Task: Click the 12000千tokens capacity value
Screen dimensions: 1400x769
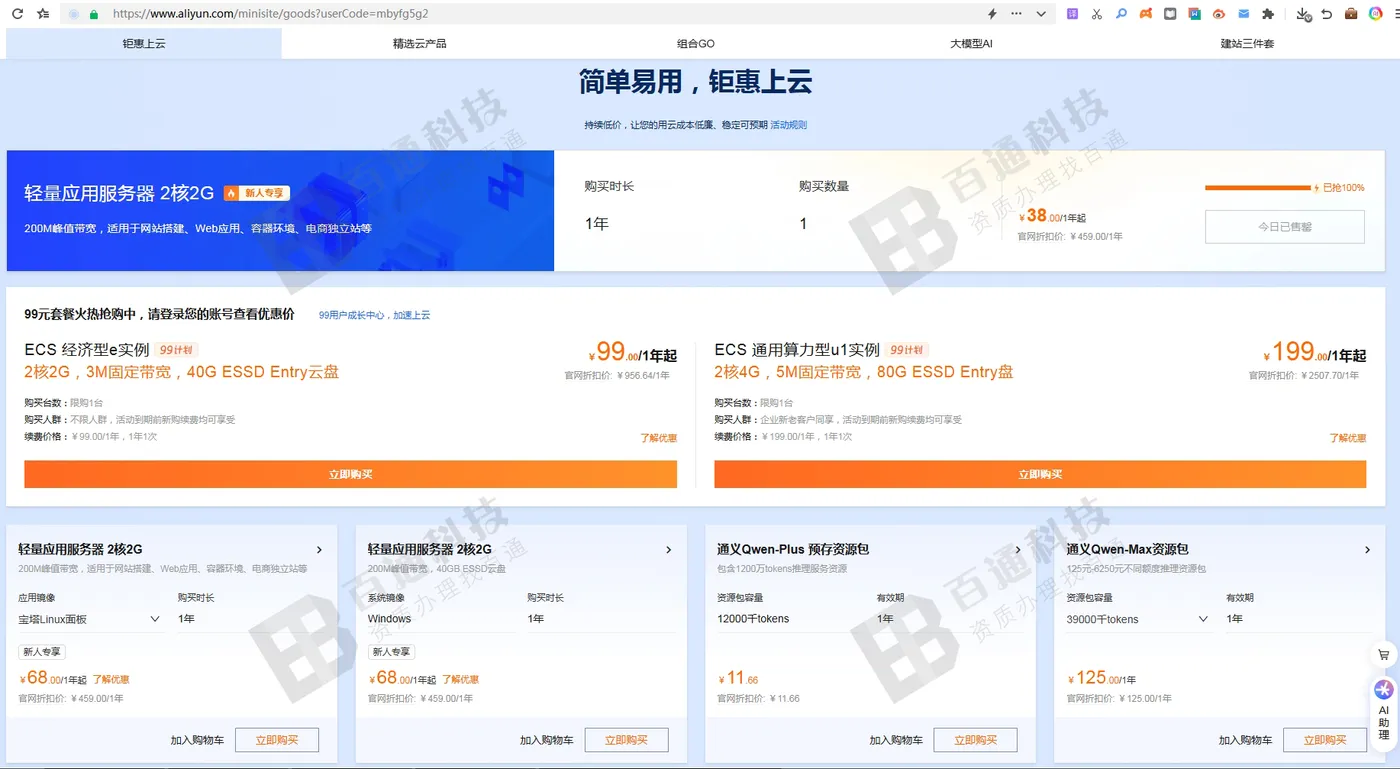Action: pos(753,619)
